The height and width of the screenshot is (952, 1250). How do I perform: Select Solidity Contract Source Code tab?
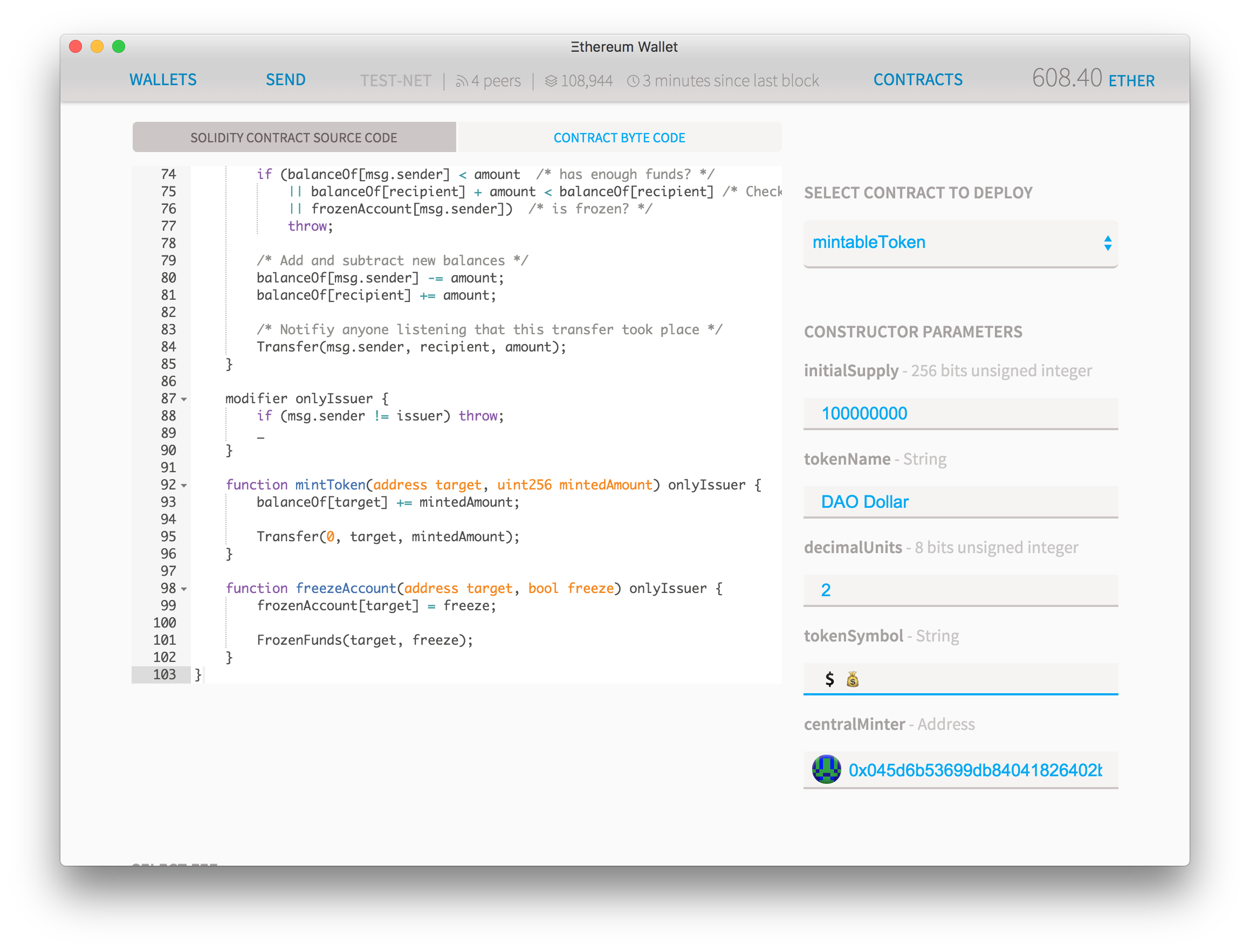point(294,137)
